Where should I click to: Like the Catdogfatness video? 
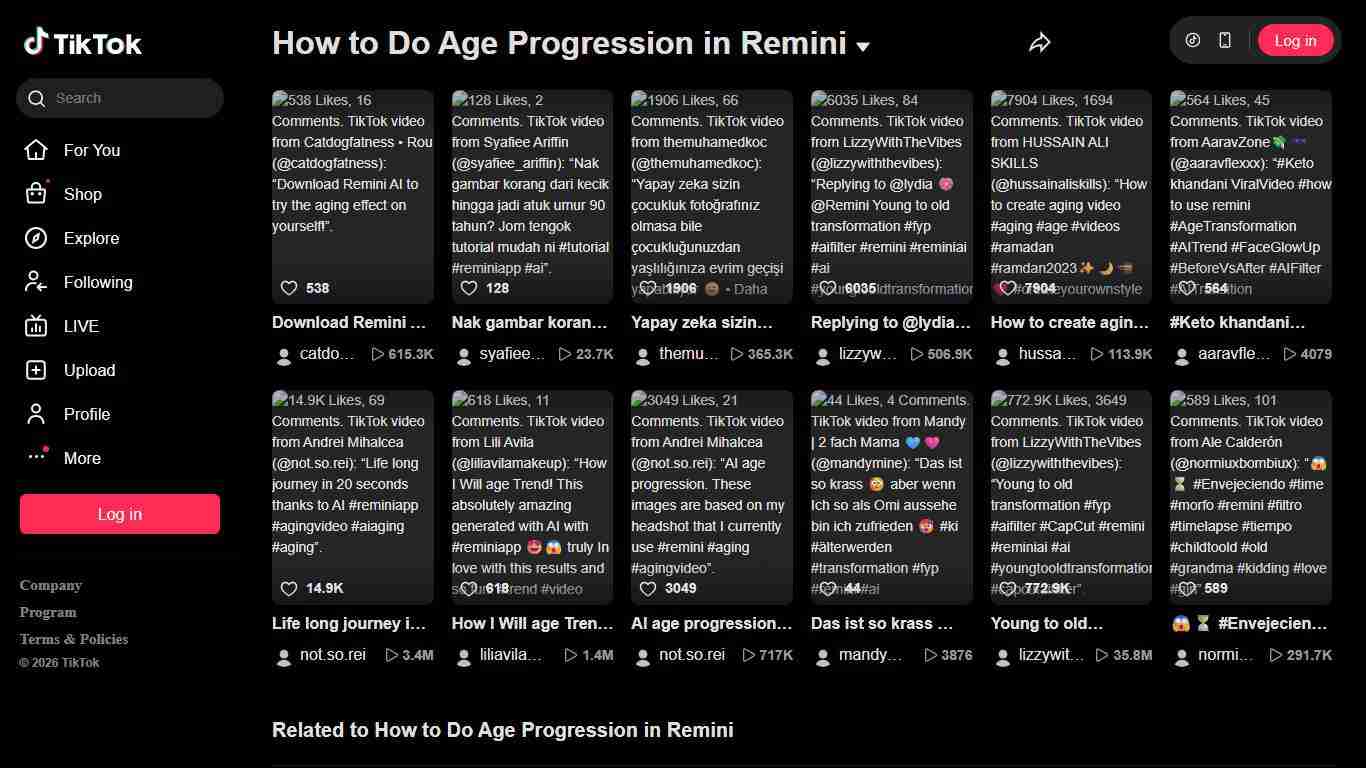289,288
